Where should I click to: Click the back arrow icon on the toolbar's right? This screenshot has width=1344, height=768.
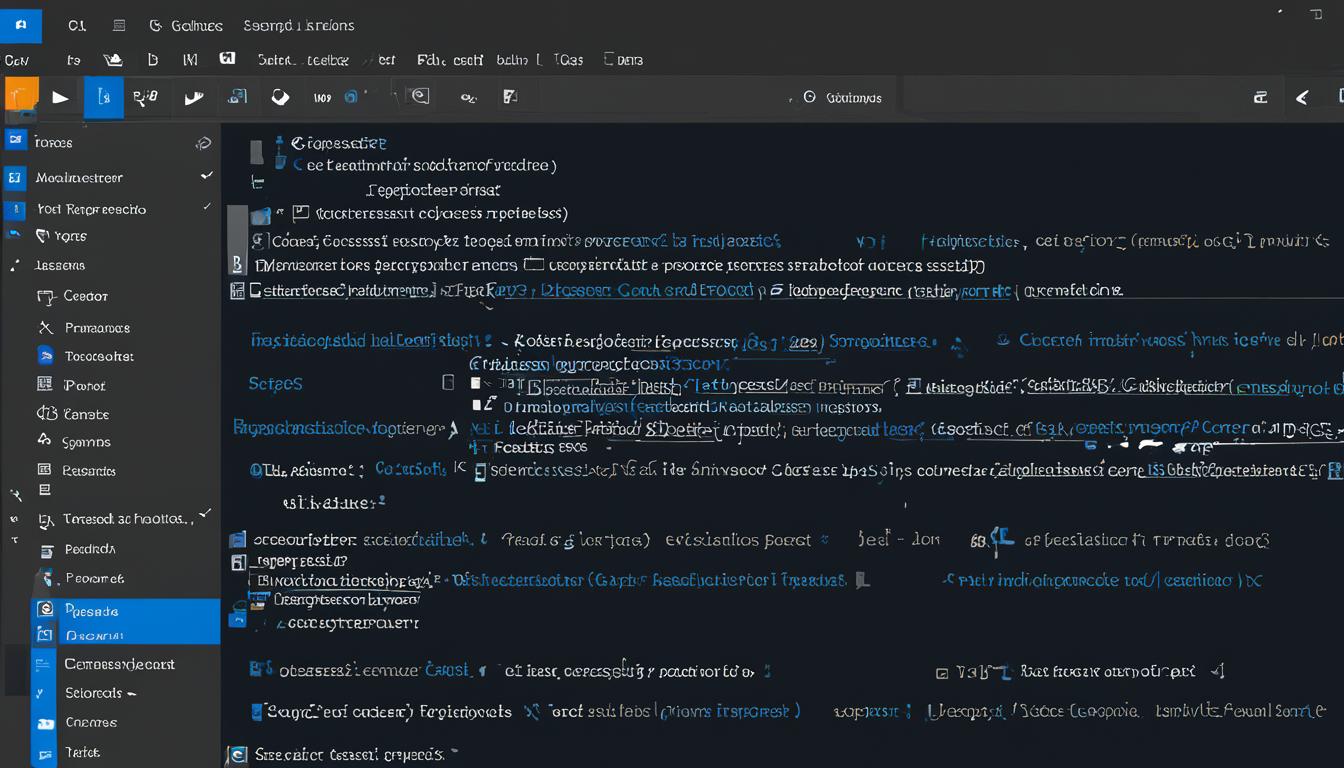(x=1301, y=97)
